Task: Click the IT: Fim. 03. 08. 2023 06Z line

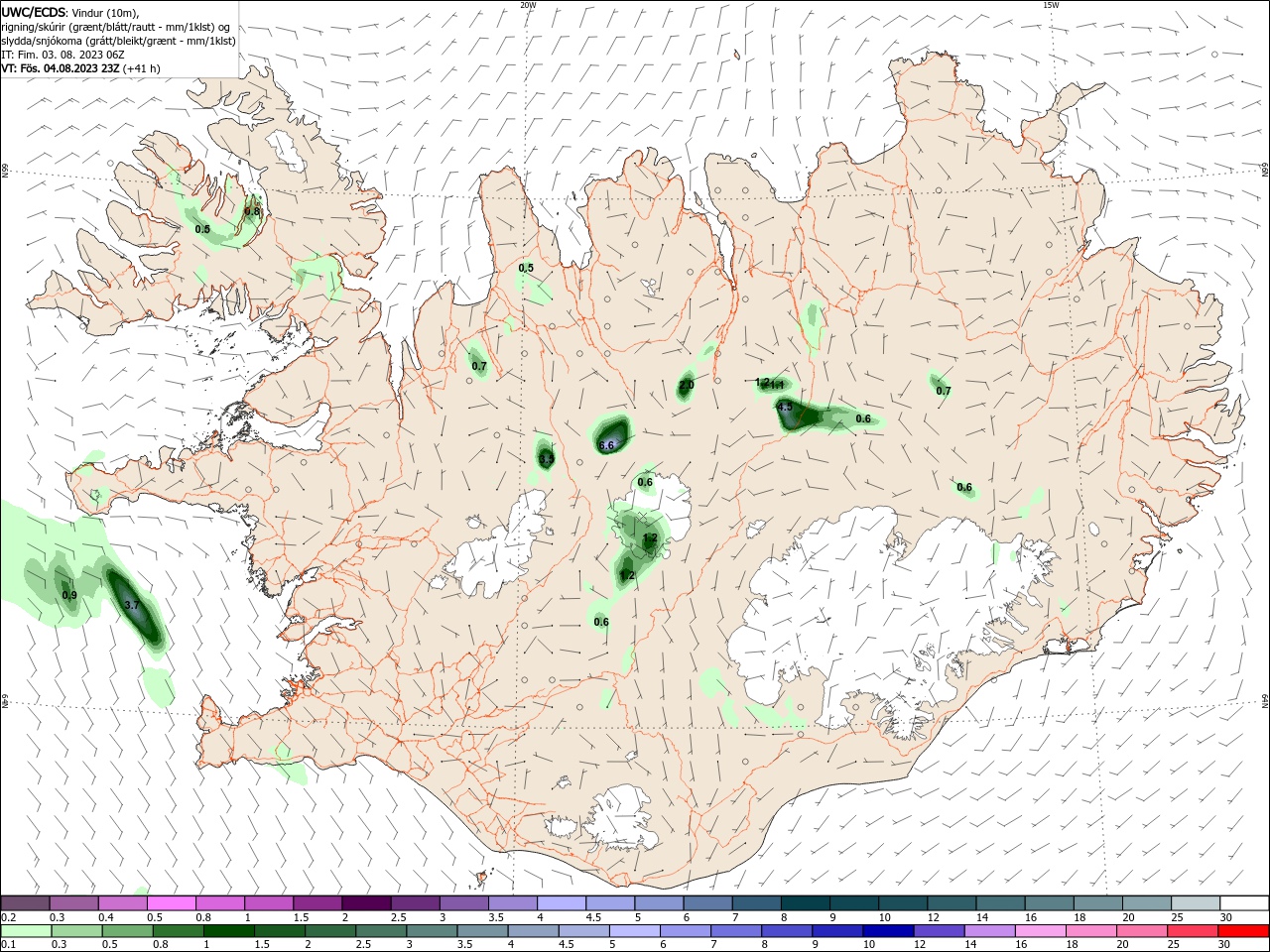Action: (x=63, y=55)
